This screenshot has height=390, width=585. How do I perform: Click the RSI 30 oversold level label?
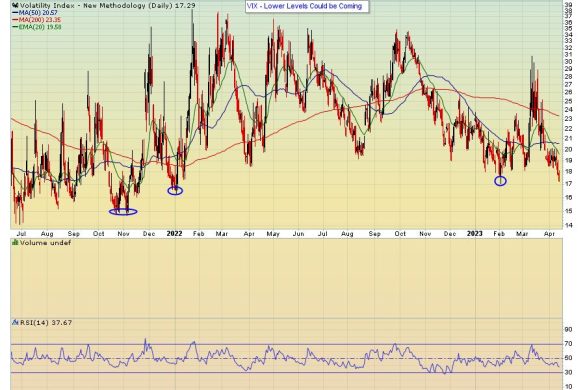[569, 372]
